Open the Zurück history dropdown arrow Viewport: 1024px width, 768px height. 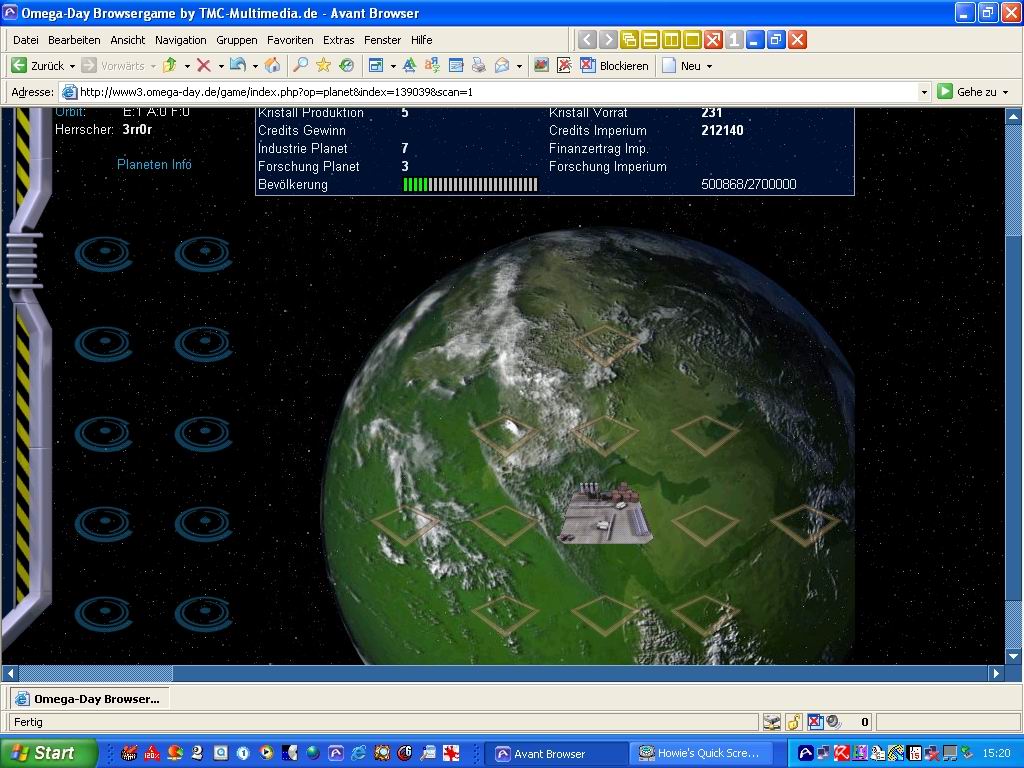pos(72,66)
